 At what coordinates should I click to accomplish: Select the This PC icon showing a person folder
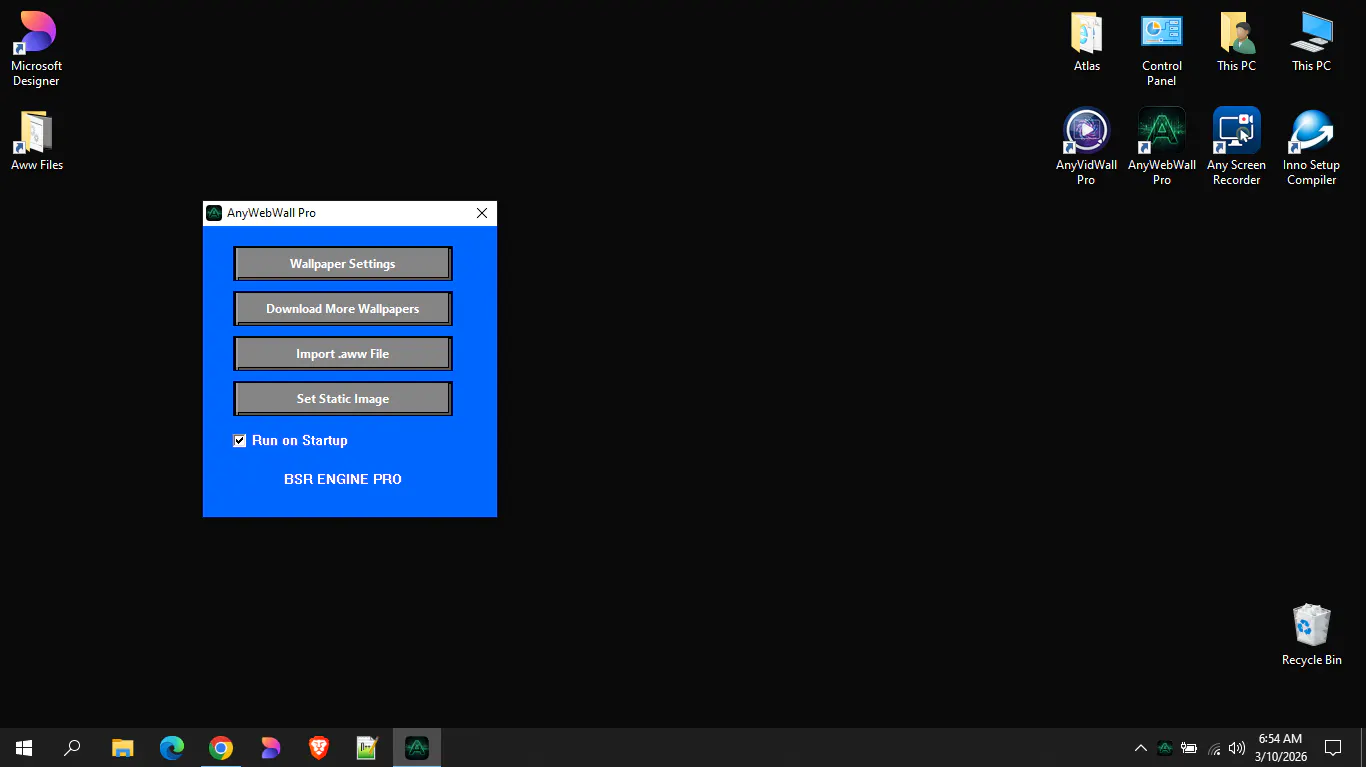pos(1237,42)
